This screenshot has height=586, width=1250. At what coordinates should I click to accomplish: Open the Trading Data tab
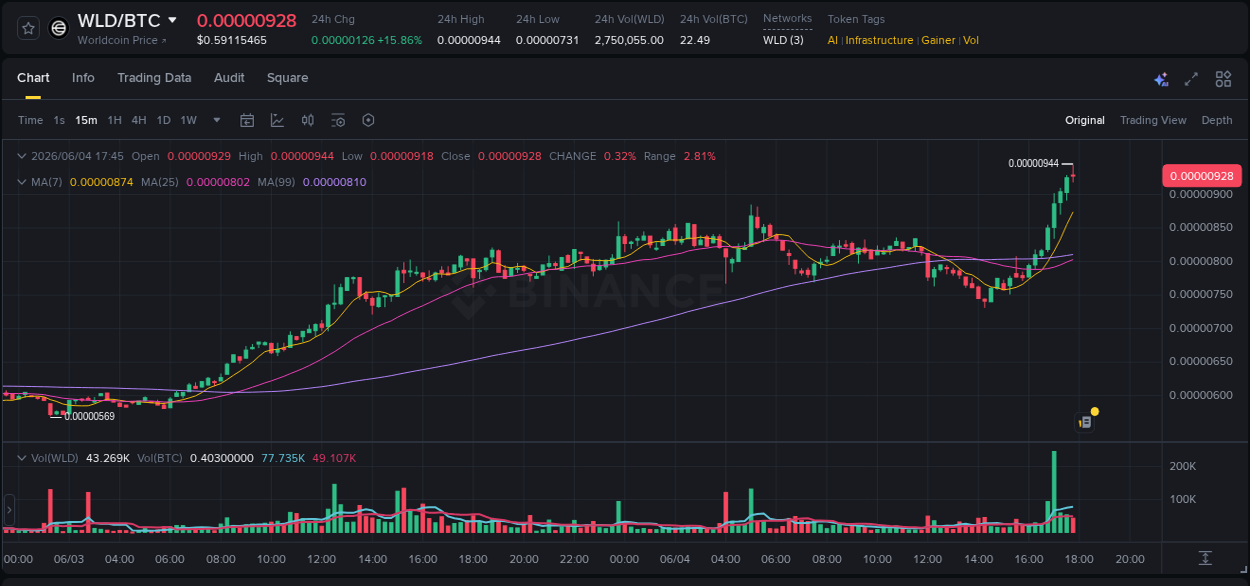tap(154, 78)
